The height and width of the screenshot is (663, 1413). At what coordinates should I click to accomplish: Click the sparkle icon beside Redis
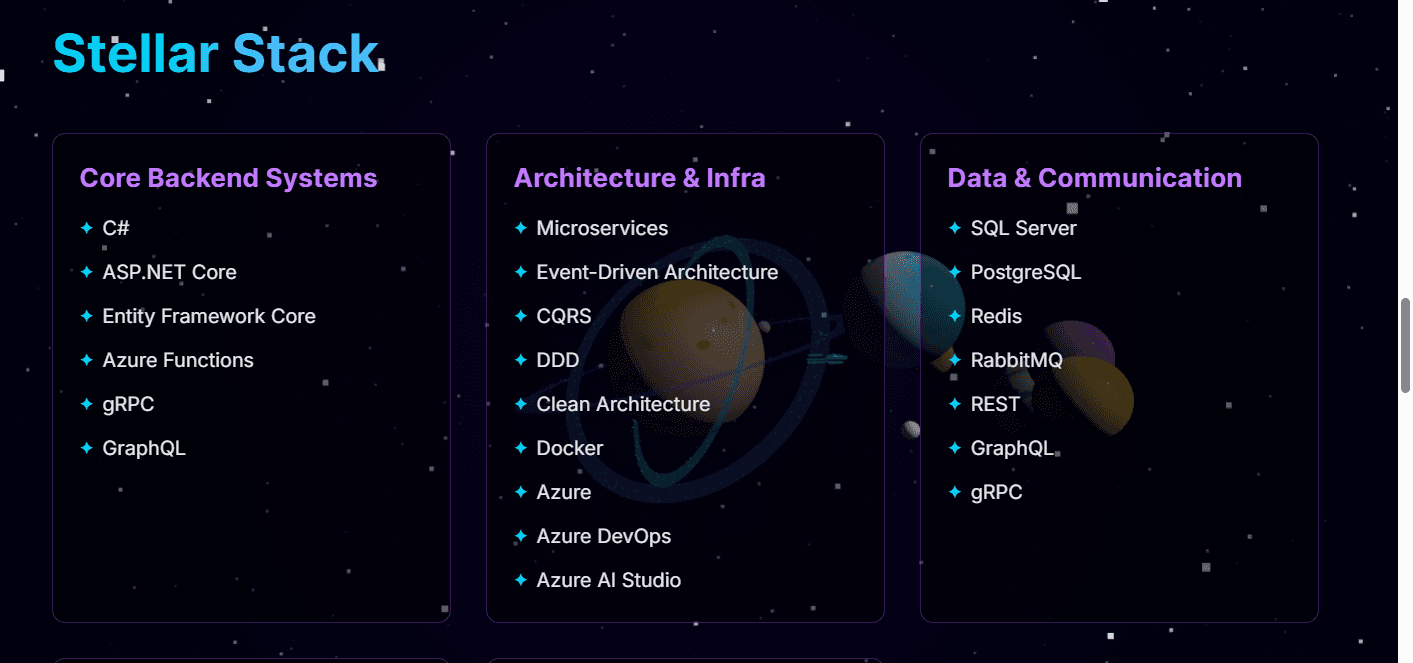click(x=953, y=315)
